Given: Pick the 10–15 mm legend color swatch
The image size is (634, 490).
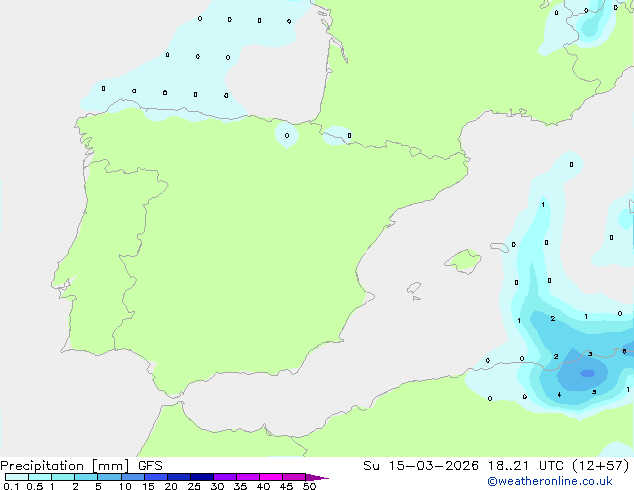Looking at the screenshot, I should point(133,477).
